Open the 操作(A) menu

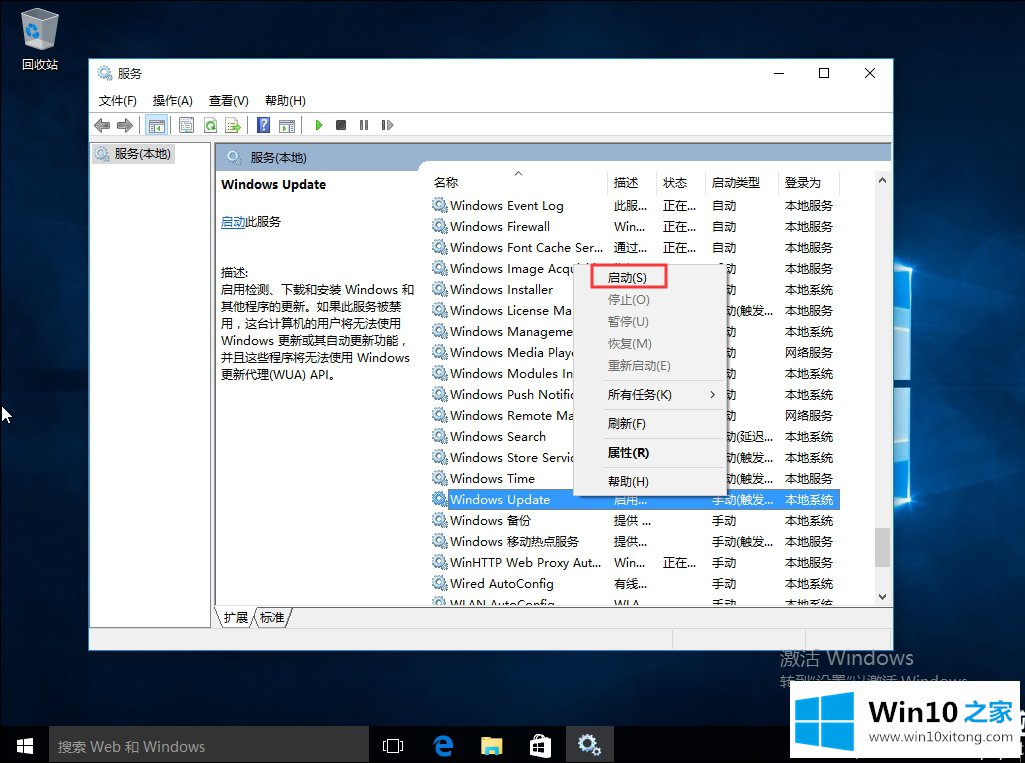[173, 101]
